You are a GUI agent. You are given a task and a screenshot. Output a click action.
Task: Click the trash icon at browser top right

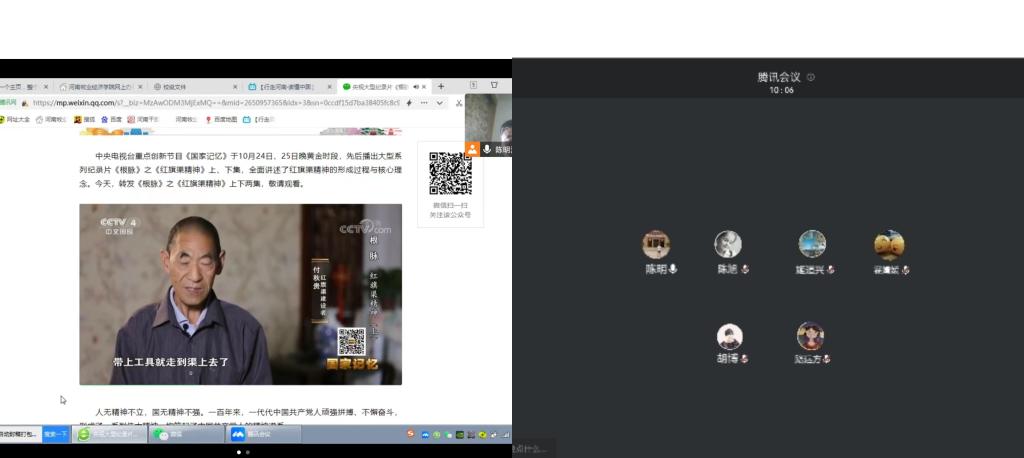[x=494, y=85]
